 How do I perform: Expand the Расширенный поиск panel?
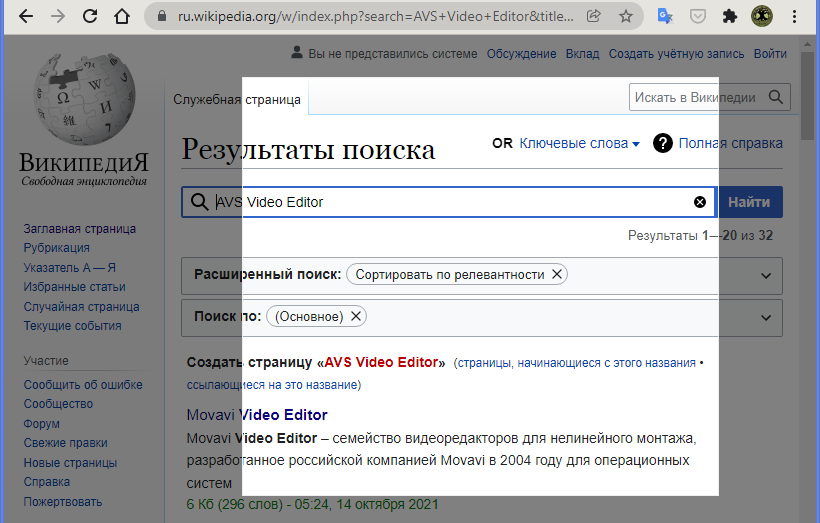(x=766, y=276)
